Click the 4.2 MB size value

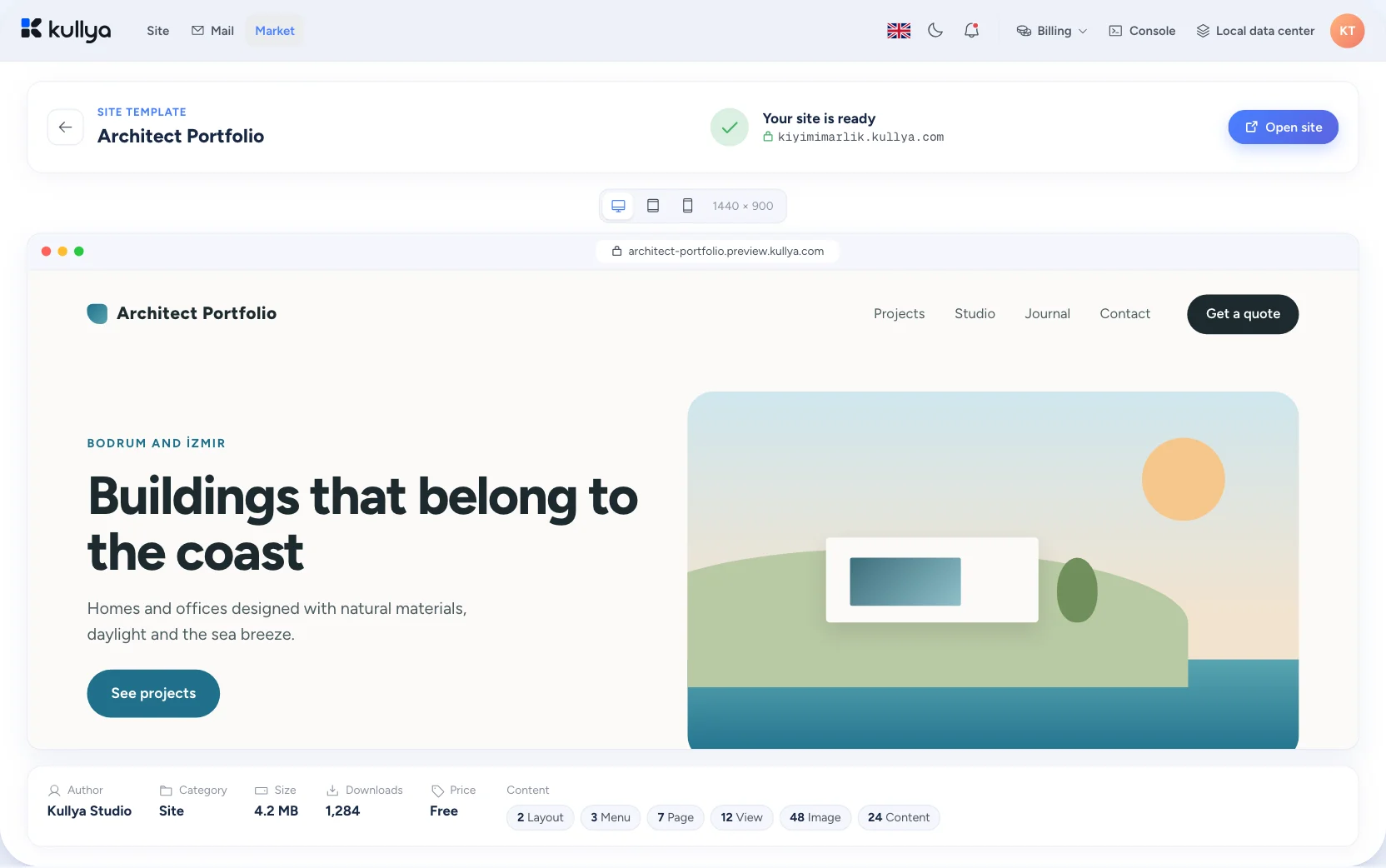point(276,811)
